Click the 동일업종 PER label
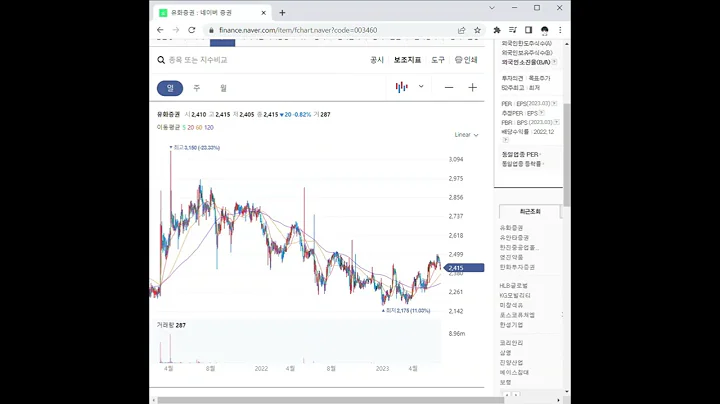 click(x=520, y=155)
